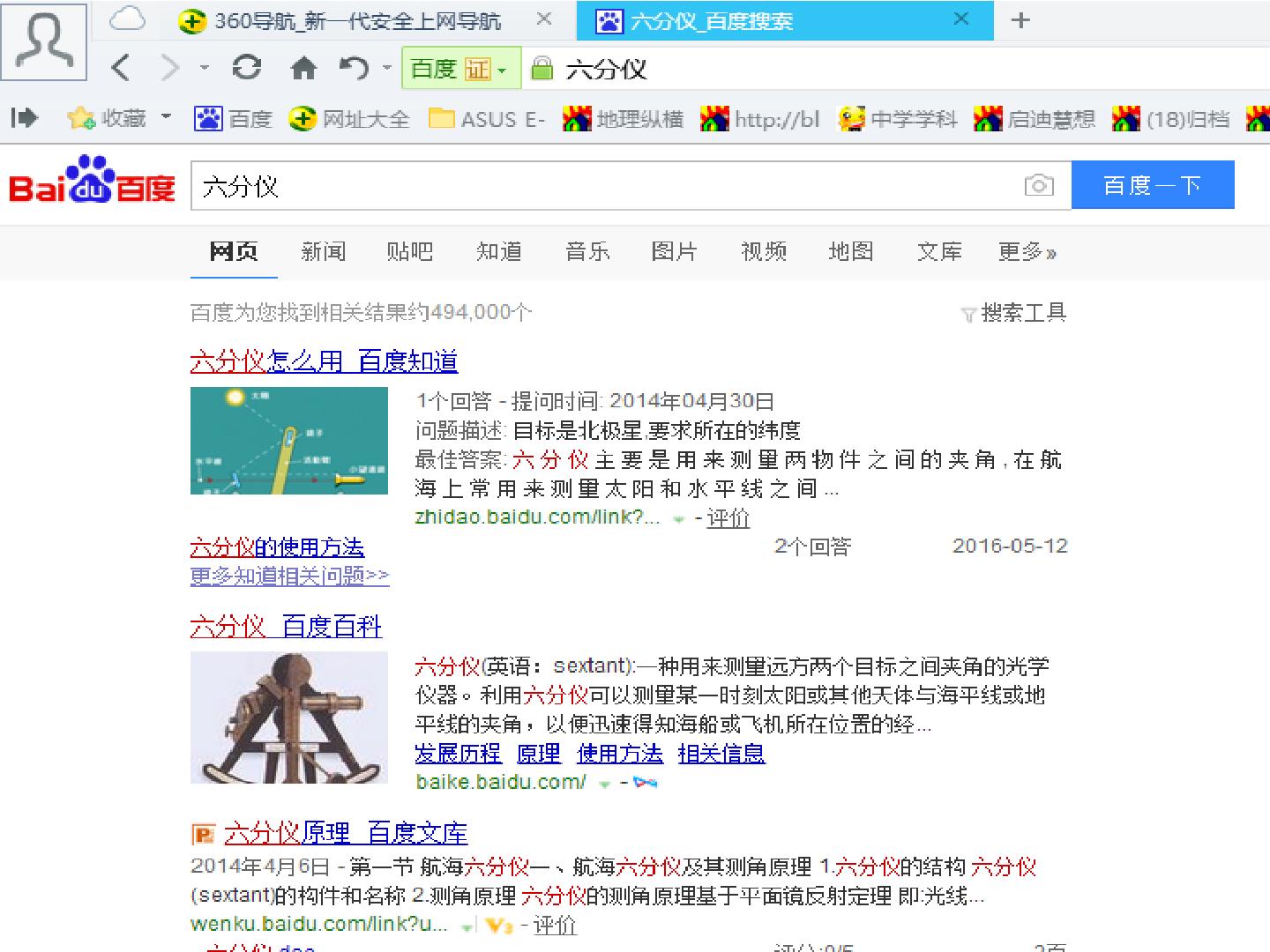The image size is (1270, 952).
Task: Toggle bookmarks sidebar arrow icon
Action: [x=25, y=116]
